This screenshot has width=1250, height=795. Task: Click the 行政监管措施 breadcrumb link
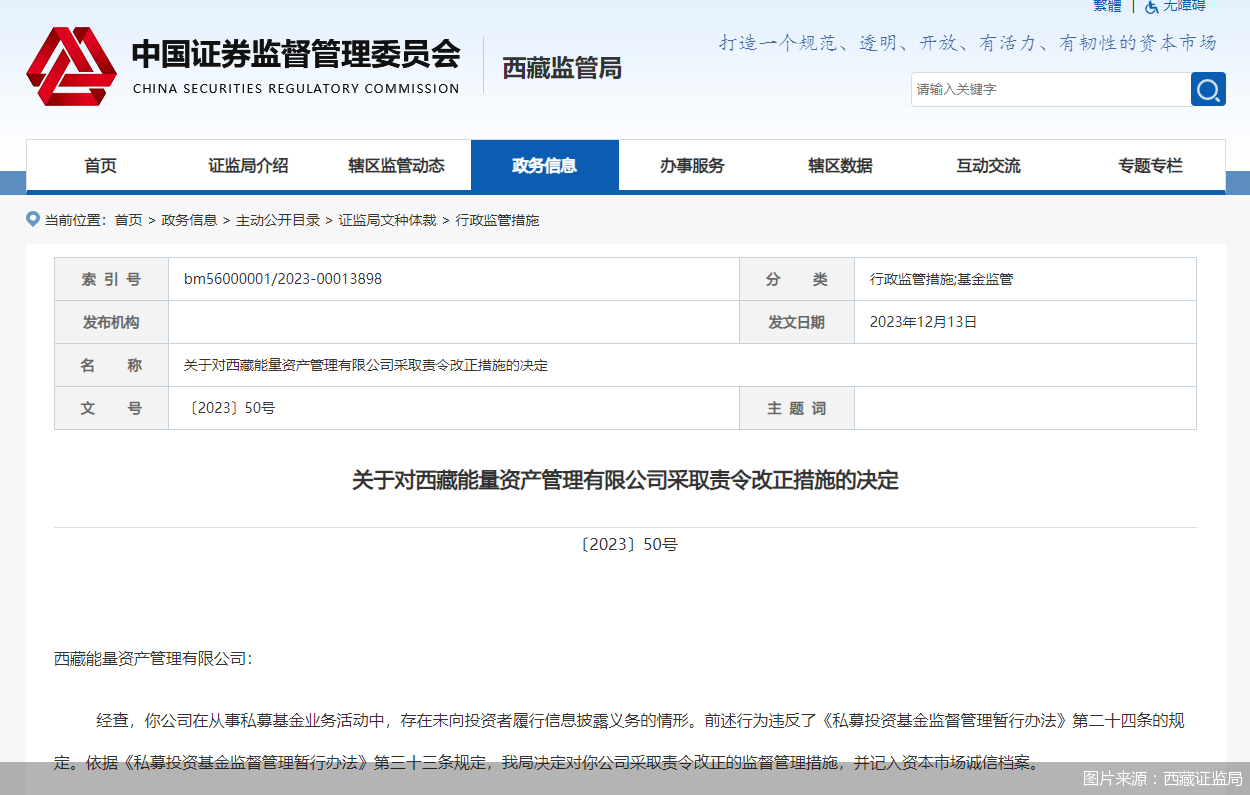pos(497,220)
